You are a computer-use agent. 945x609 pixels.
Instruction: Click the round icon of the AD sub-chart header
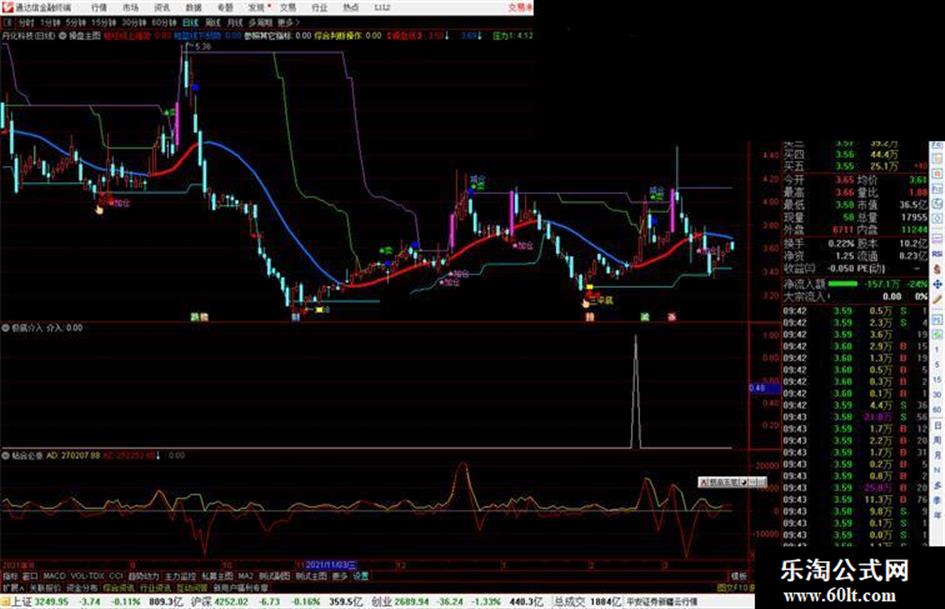click(x=6, y=456)
